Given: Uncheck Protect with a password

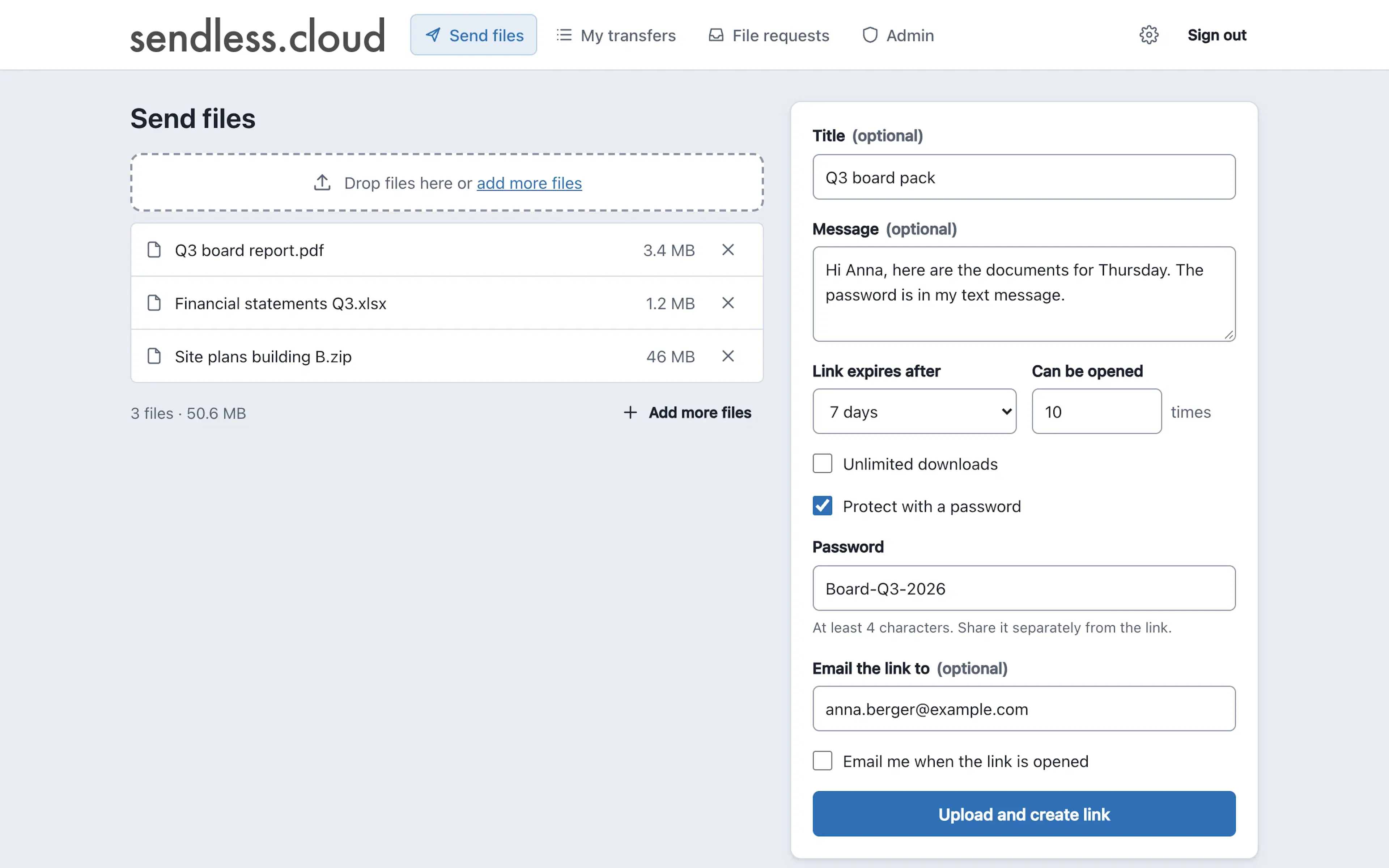Looking at the screenshot, I should point(822,506).
